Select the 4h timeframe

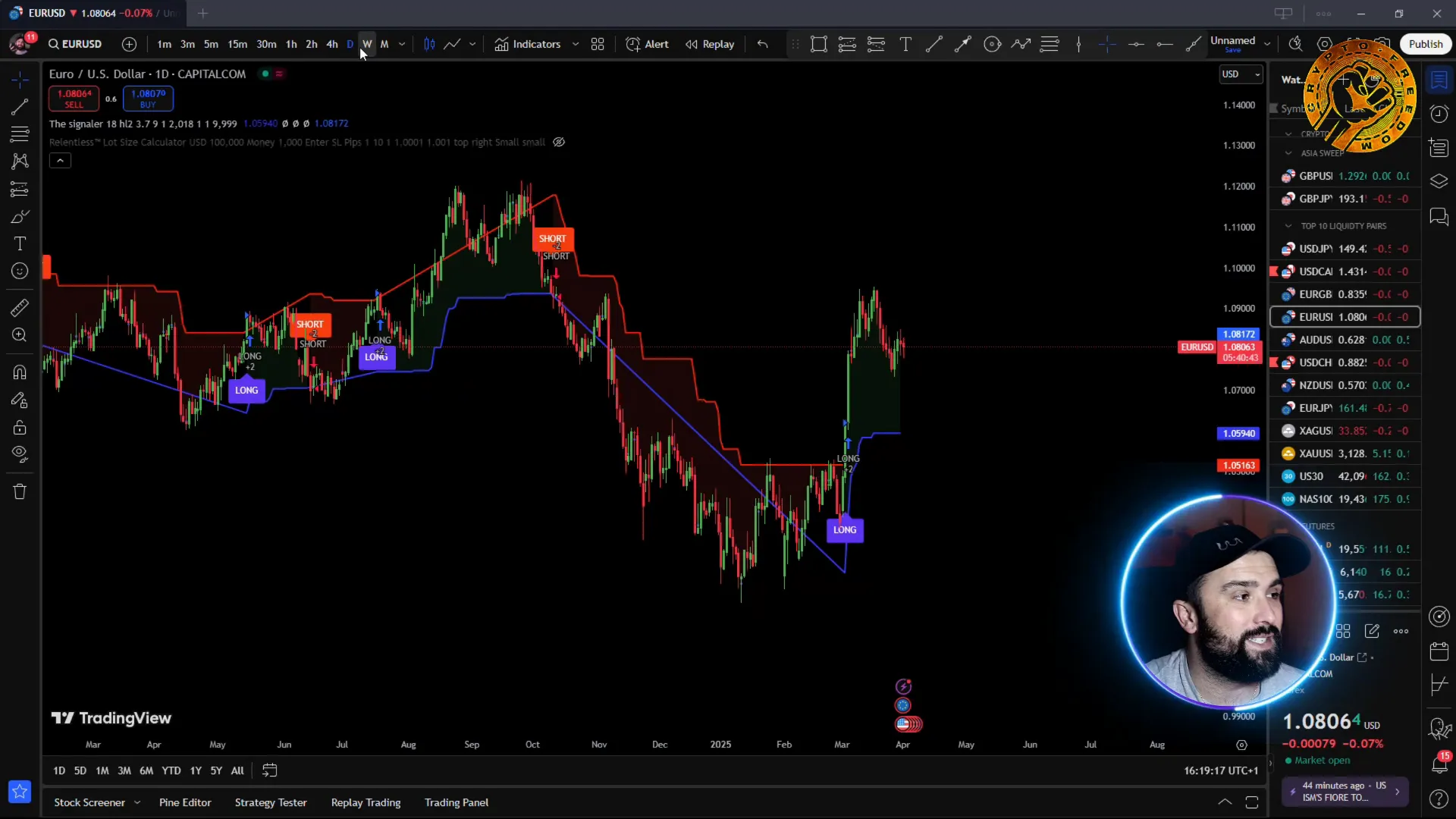click(x=332, y=44)
